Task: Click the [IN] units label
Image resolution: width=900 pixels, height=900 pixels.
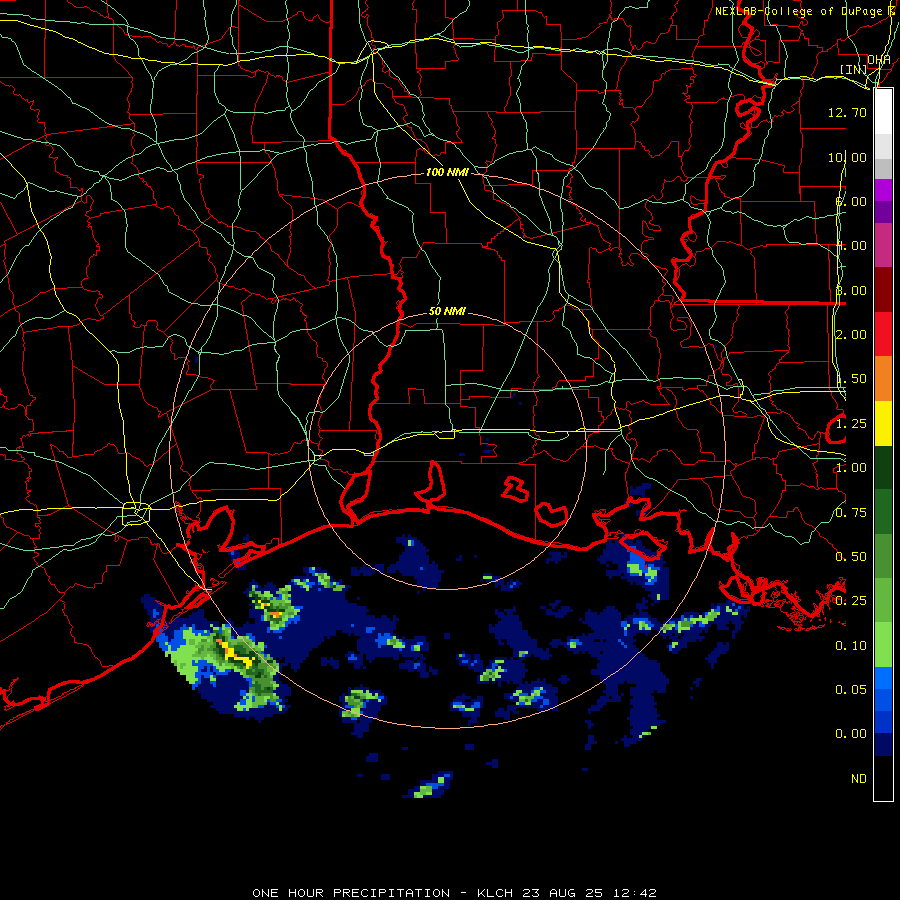Action: tap(854, 69)
